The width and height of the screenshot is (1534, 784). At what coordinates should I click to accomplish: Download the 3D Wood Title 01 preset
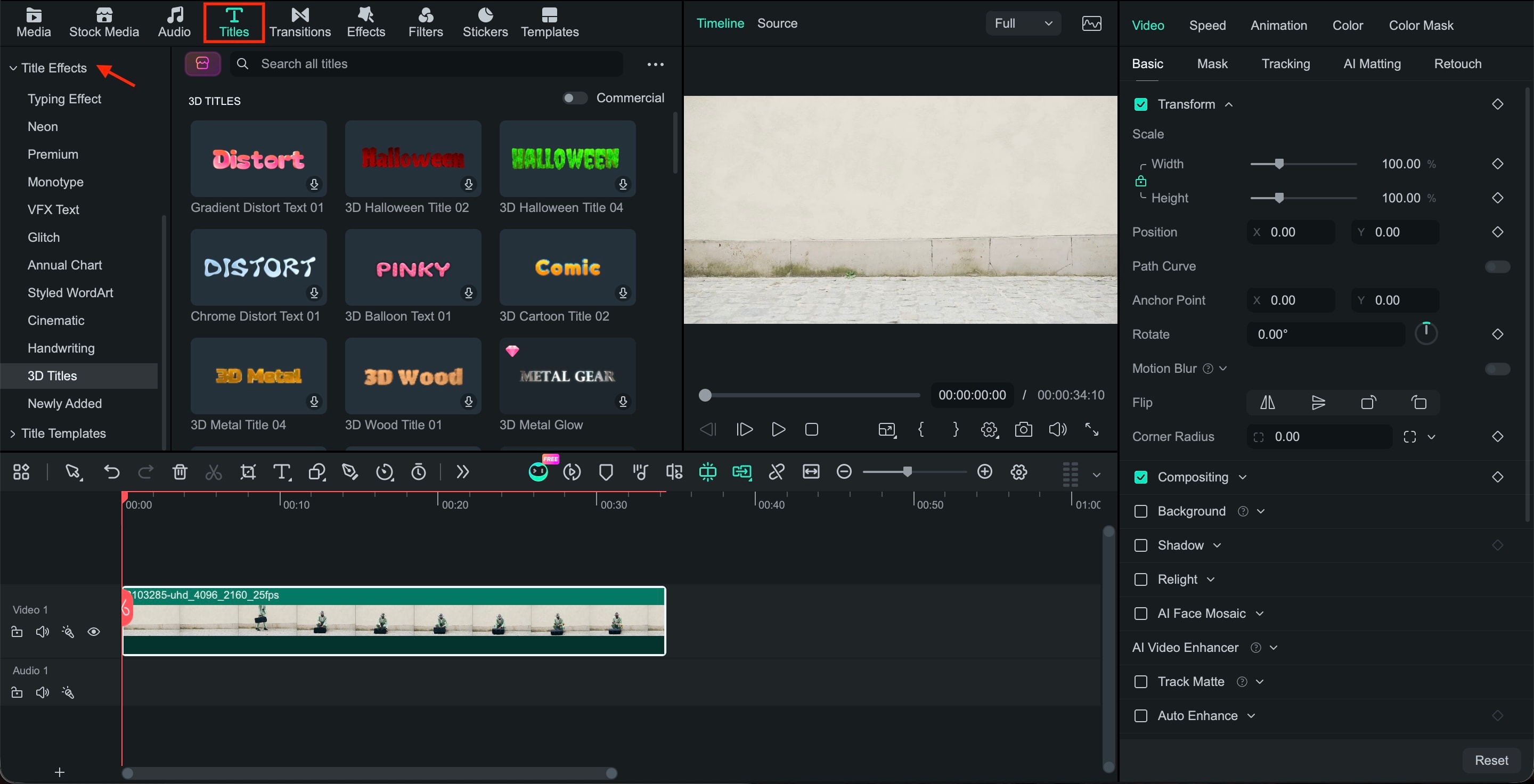tap(469, 402)
